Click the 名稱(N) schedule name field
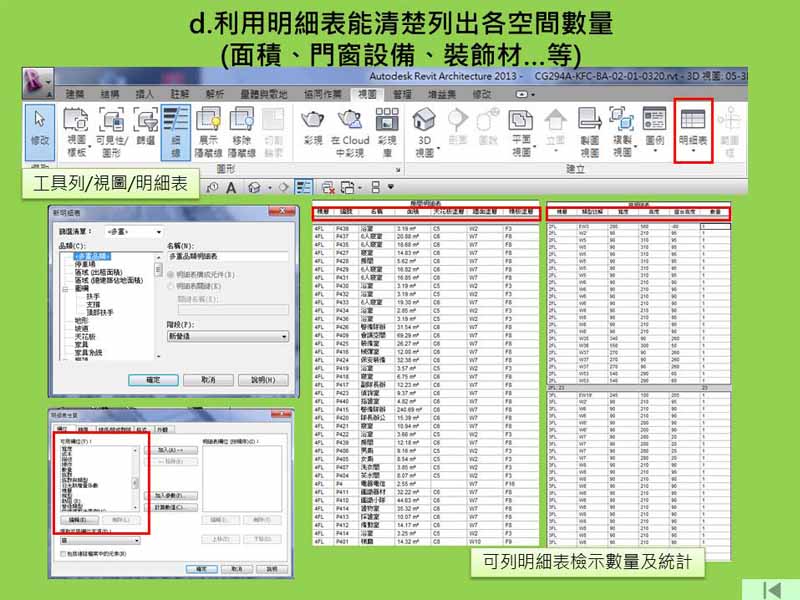The height and width of the screenshot is (600, 800). pos(228,257)
